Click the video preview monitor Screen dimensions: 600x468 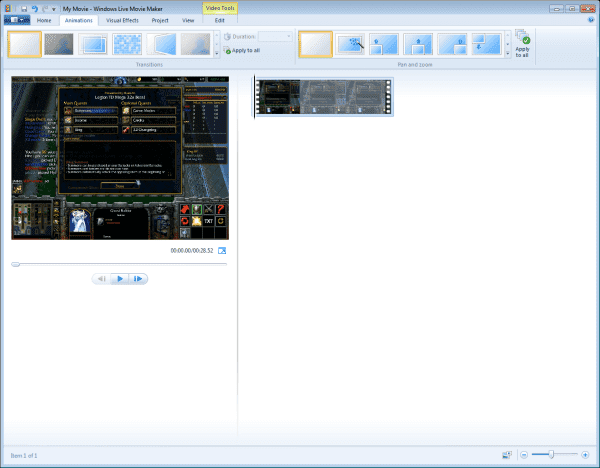click(x=120, y=158)
